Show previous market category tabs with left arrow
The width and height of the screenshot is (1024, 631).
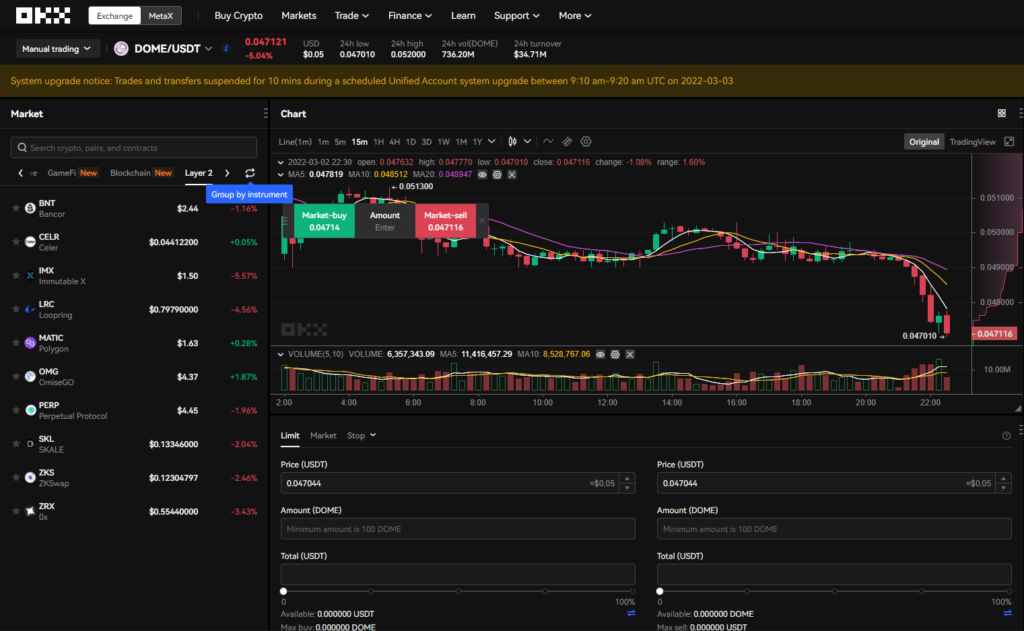click(20, 173)
